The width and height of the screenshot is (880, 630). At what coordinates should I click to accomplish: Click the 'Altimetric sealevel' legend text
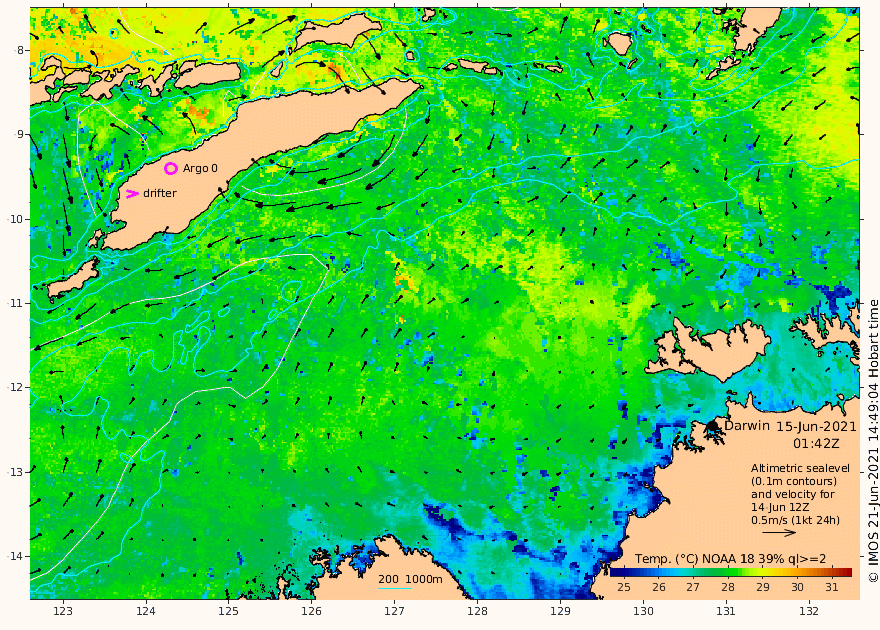tap(800, 468)
